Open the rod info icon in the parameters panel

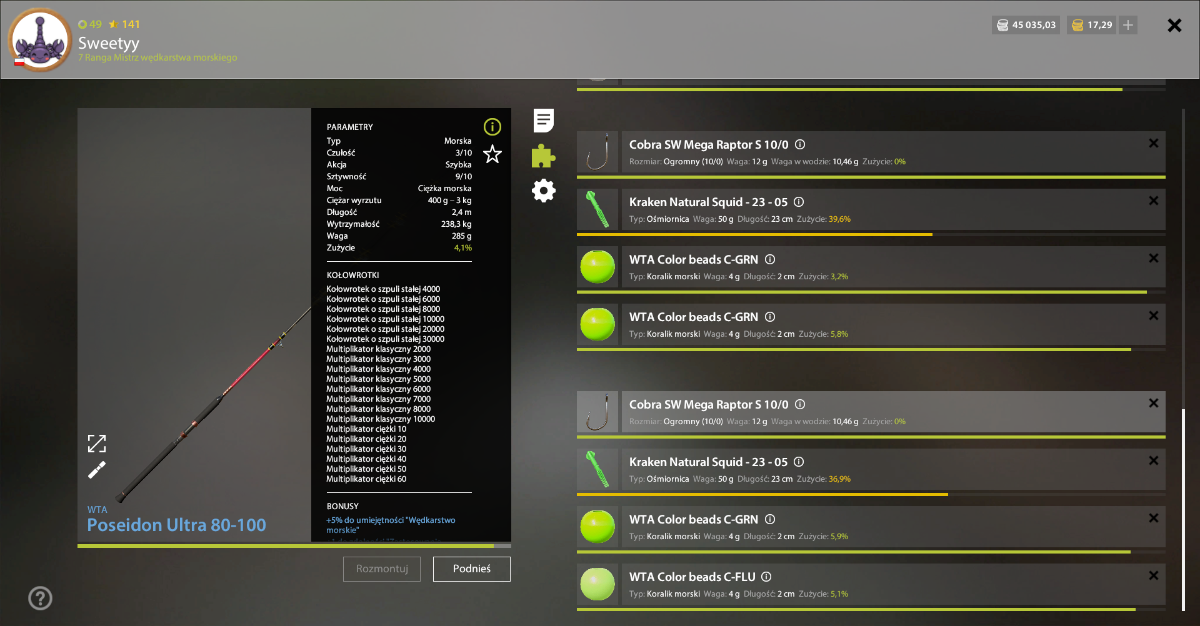(492, 126)
